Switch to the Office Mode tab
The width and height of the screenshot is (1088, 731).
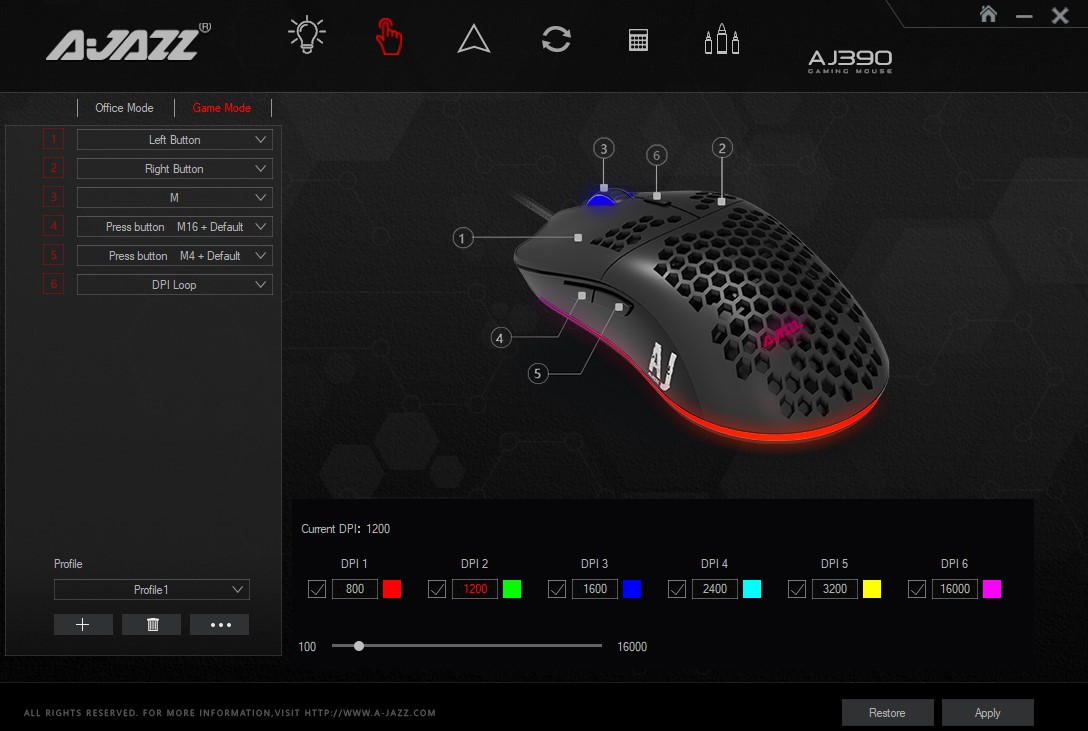tap(124, 107)
